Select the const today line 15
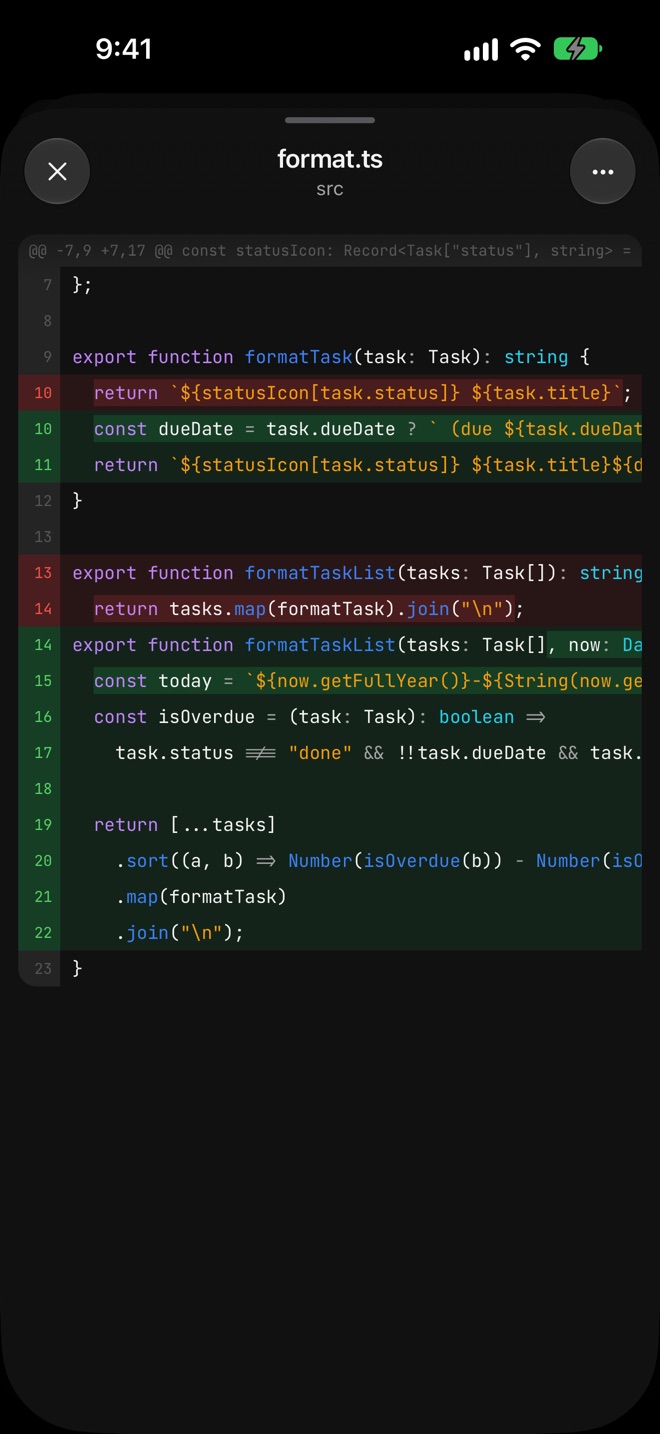This screenshot has height=1434, width=660. [330, 681]
